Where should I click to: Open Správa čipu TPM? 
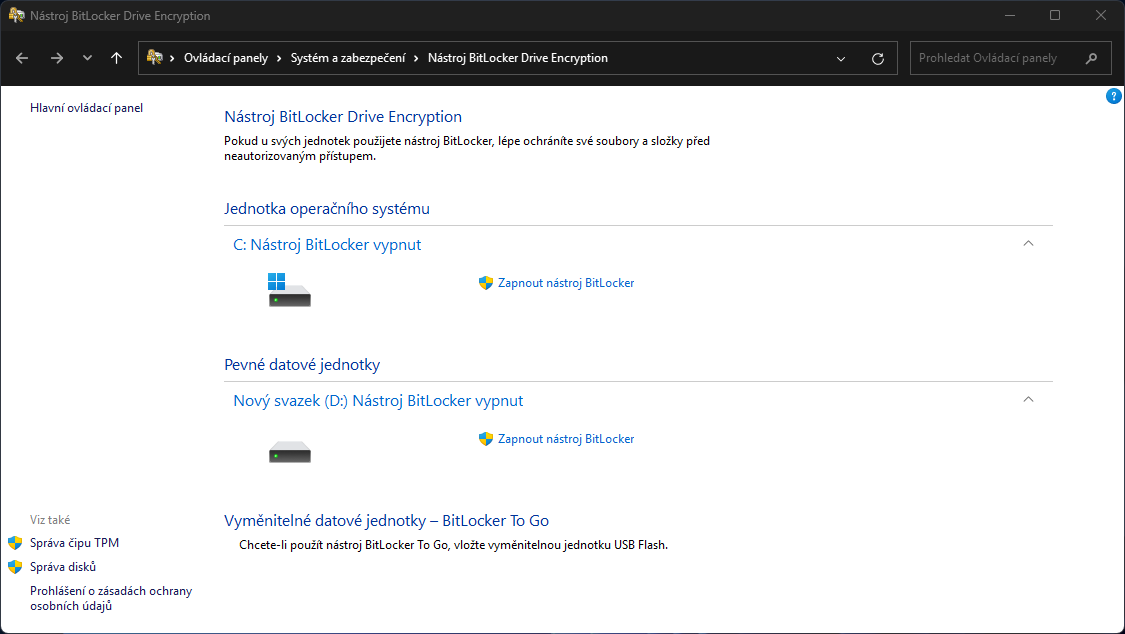[75, 543]
